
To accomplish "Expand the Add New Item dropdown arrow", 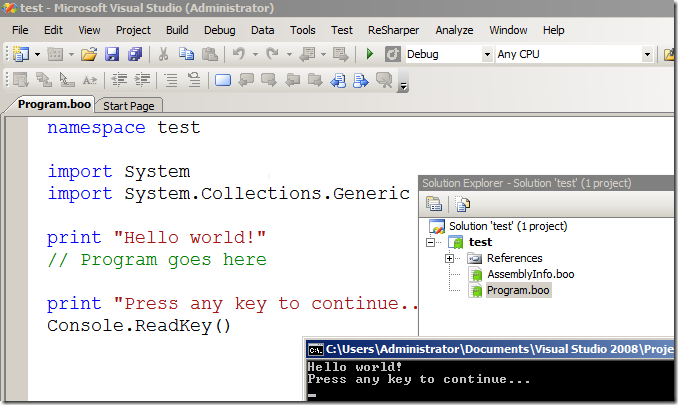I will [x=71, y=54].
